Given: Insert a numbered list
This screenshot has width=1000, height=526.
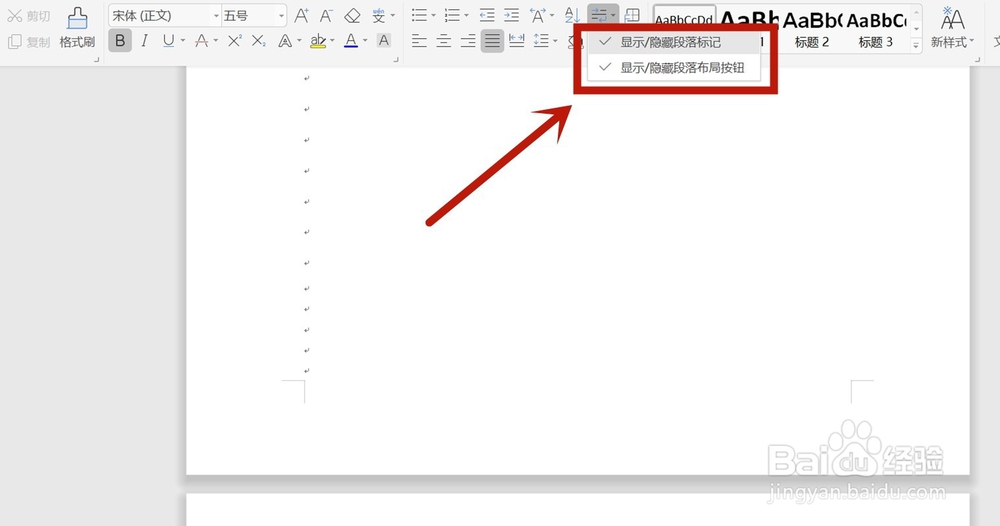Looking at the screenshot, I should (452, 15).
